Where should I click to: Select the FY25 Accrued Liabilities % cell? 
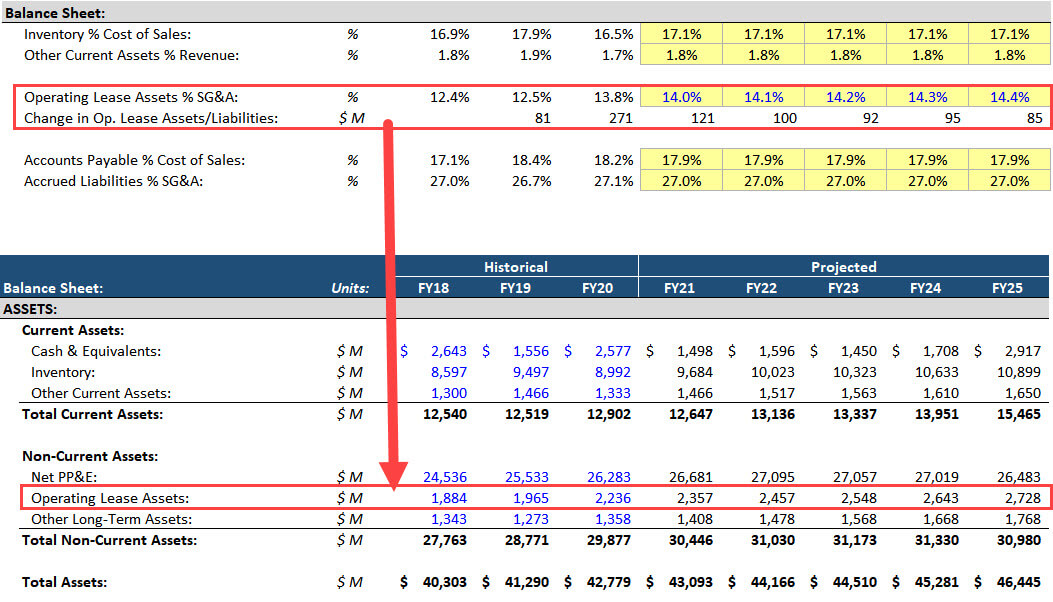1009,181
